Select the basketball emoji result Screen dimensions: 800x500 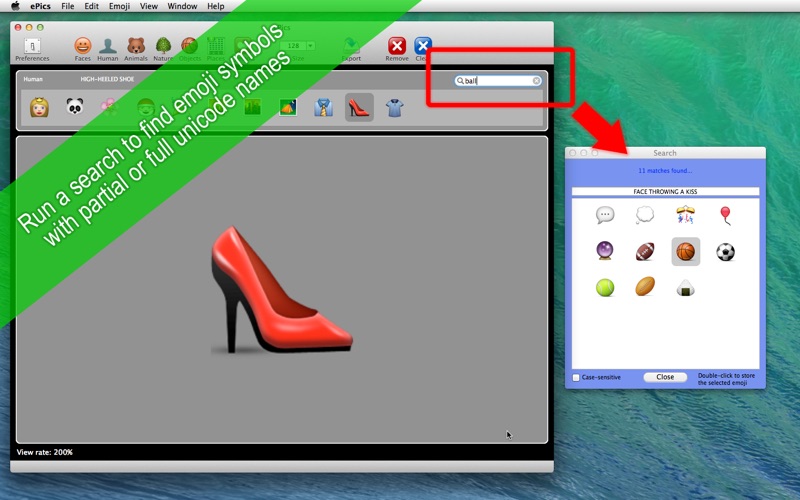tap(685, 252)
